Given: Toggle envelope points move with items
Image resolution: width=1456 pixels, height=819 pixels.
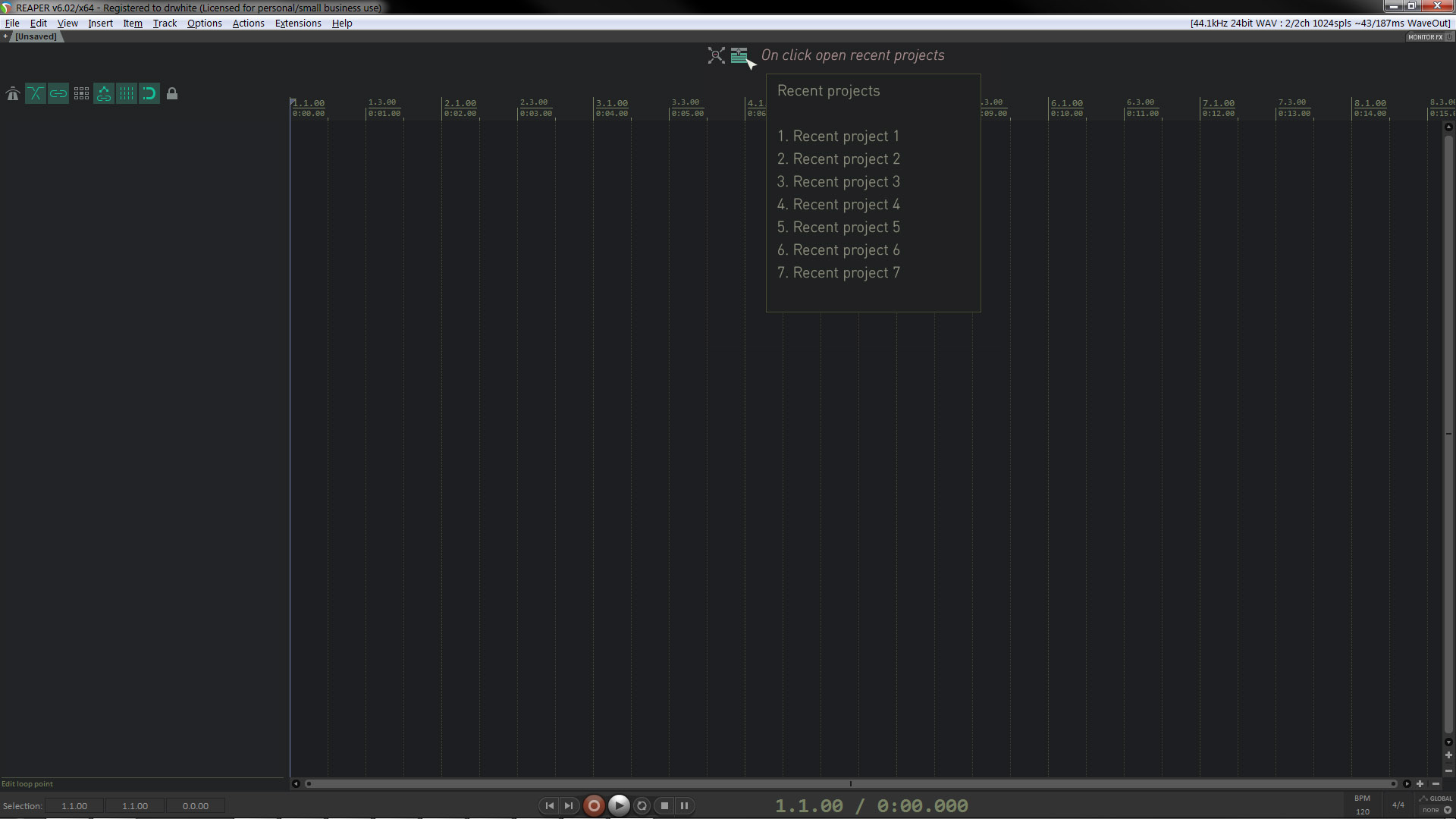Looking at the screenshot, I should [104, 94].
